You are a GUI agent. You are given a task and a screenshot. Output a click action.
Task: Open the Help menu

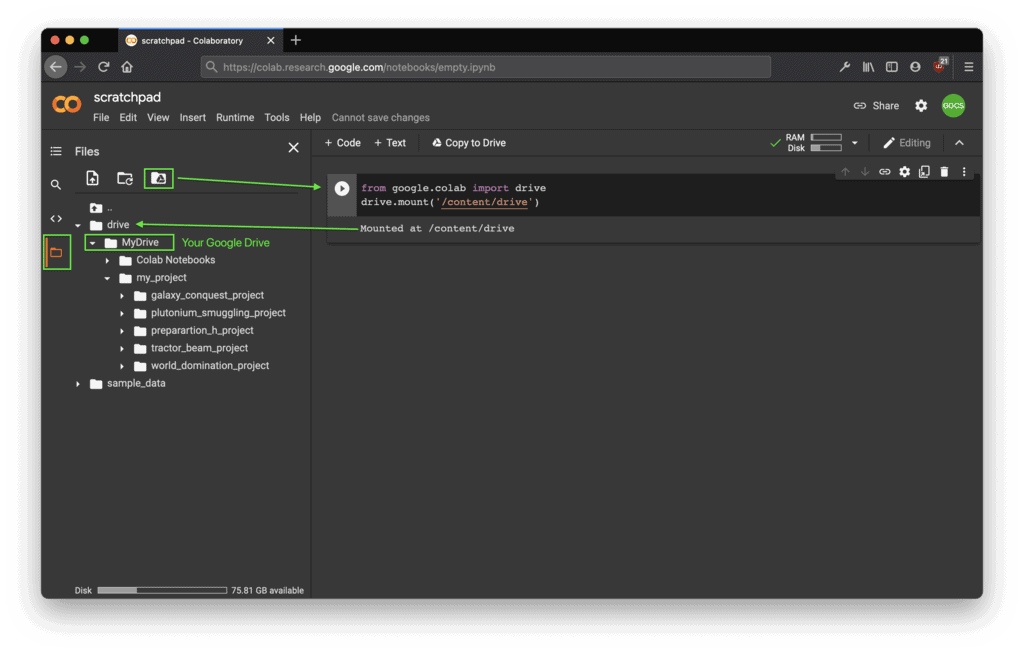[x=310, y=118]
